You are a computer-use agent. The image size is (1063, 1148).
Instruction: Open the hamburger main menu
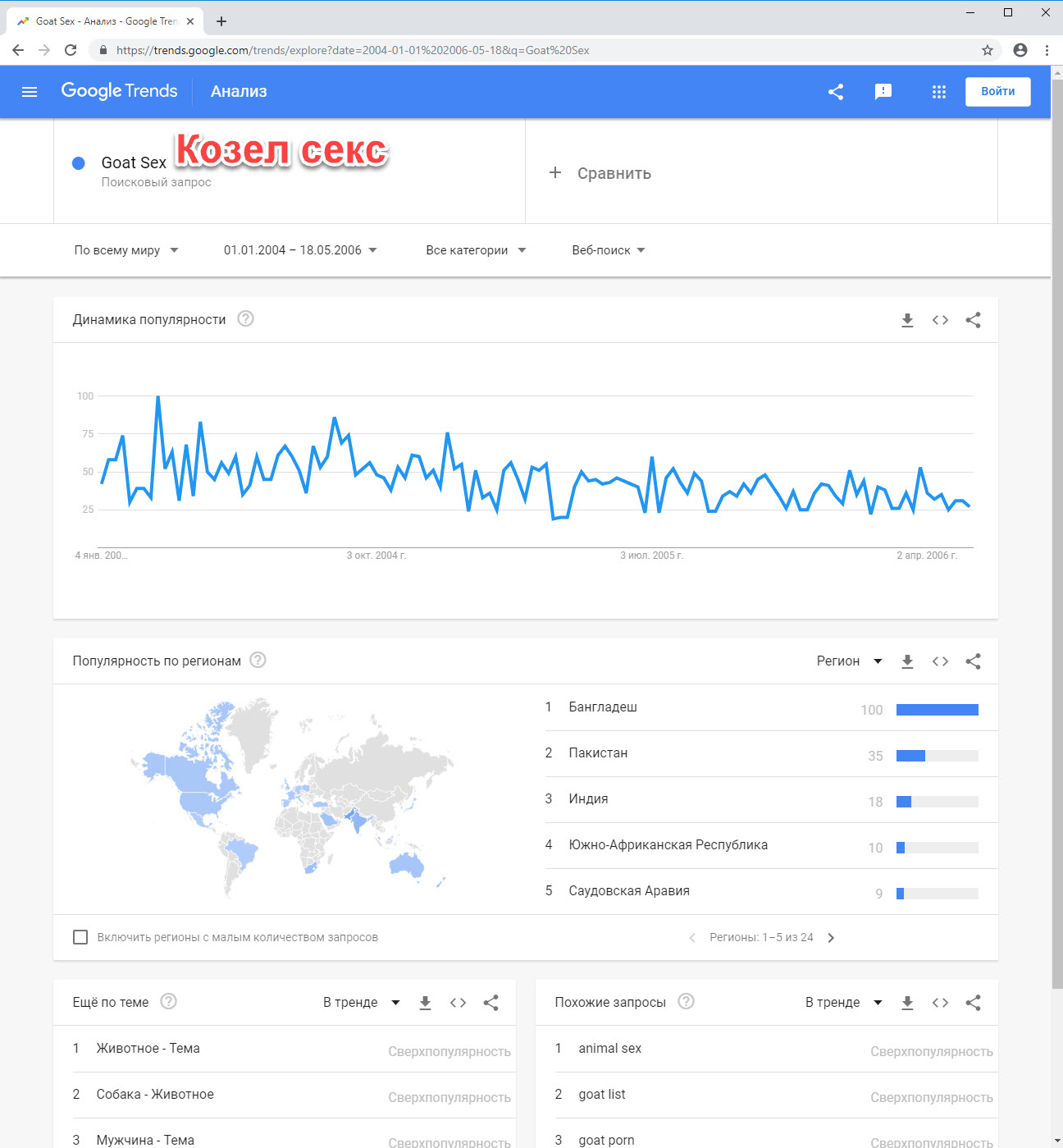click(30, 92)
